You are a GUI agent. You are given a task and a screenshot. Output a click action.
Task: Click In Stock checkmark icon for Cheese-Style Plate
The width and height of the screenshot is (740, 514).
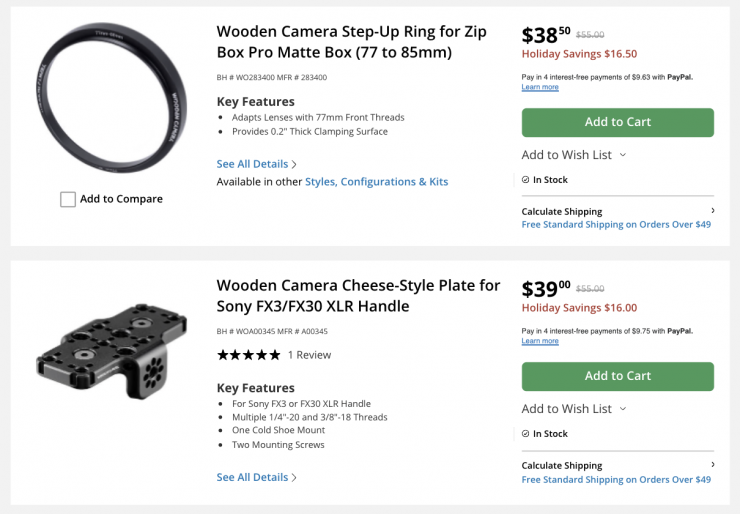pyautogui.click(x=526, y=434)
